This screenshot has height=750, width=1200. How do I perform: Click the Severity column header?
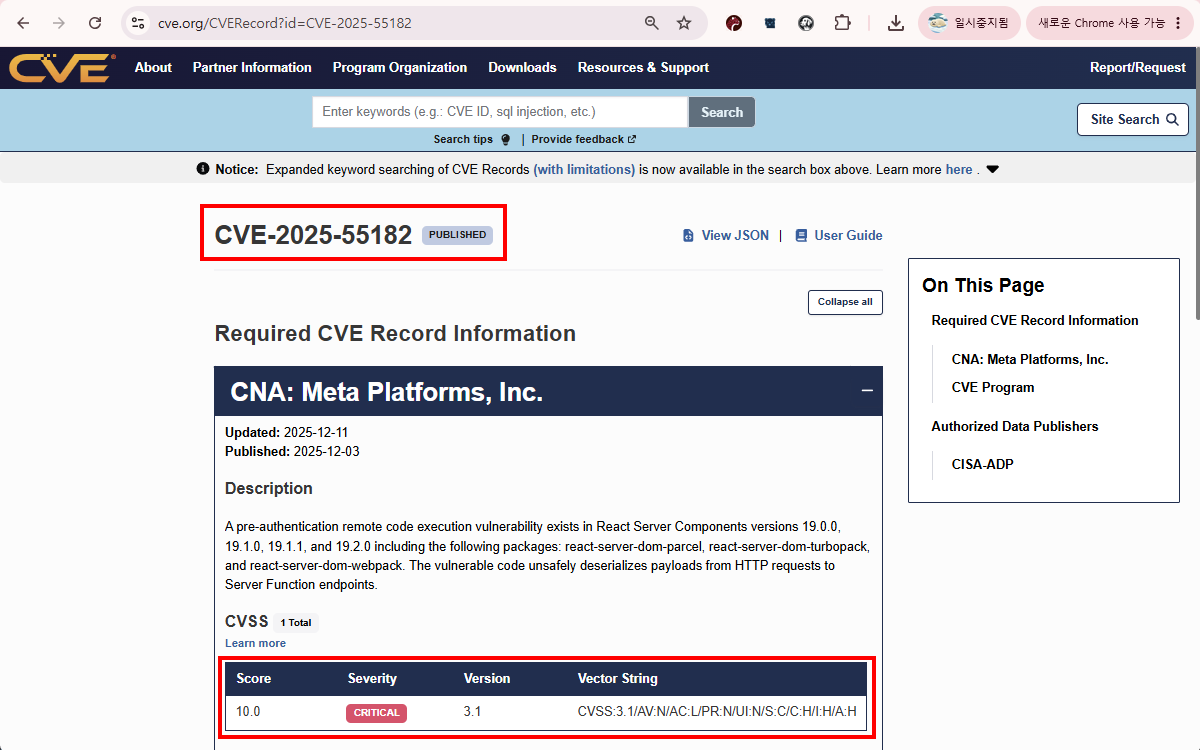coord(372,678)
